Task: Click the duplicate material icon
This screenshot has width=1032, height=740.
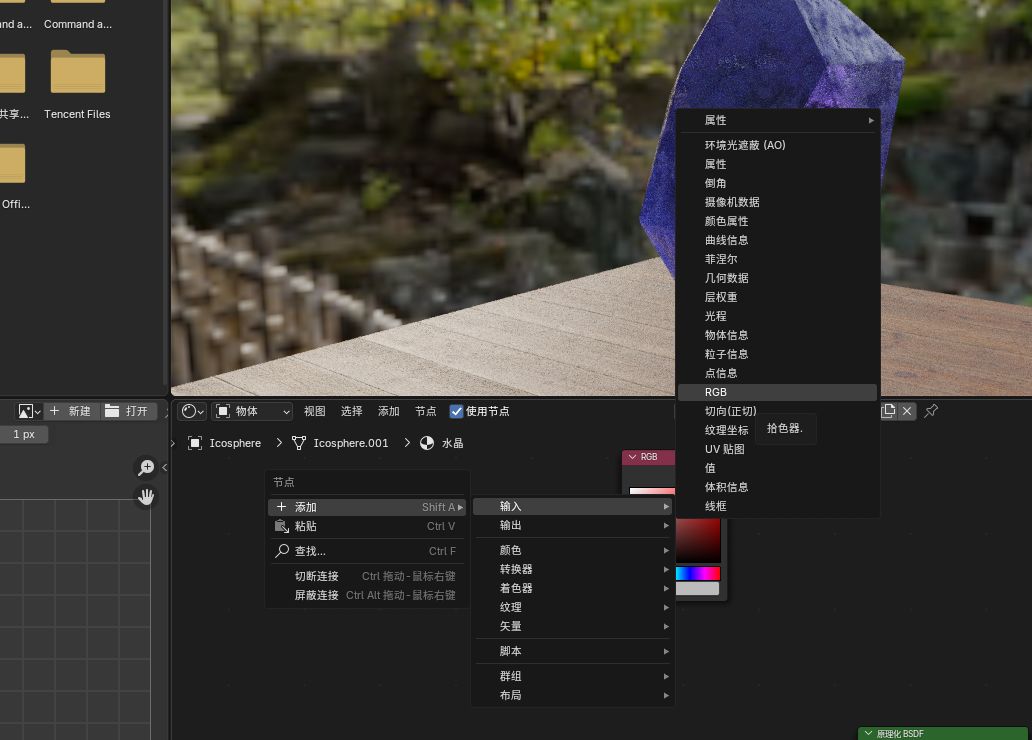Action: [x=889, y=411]
